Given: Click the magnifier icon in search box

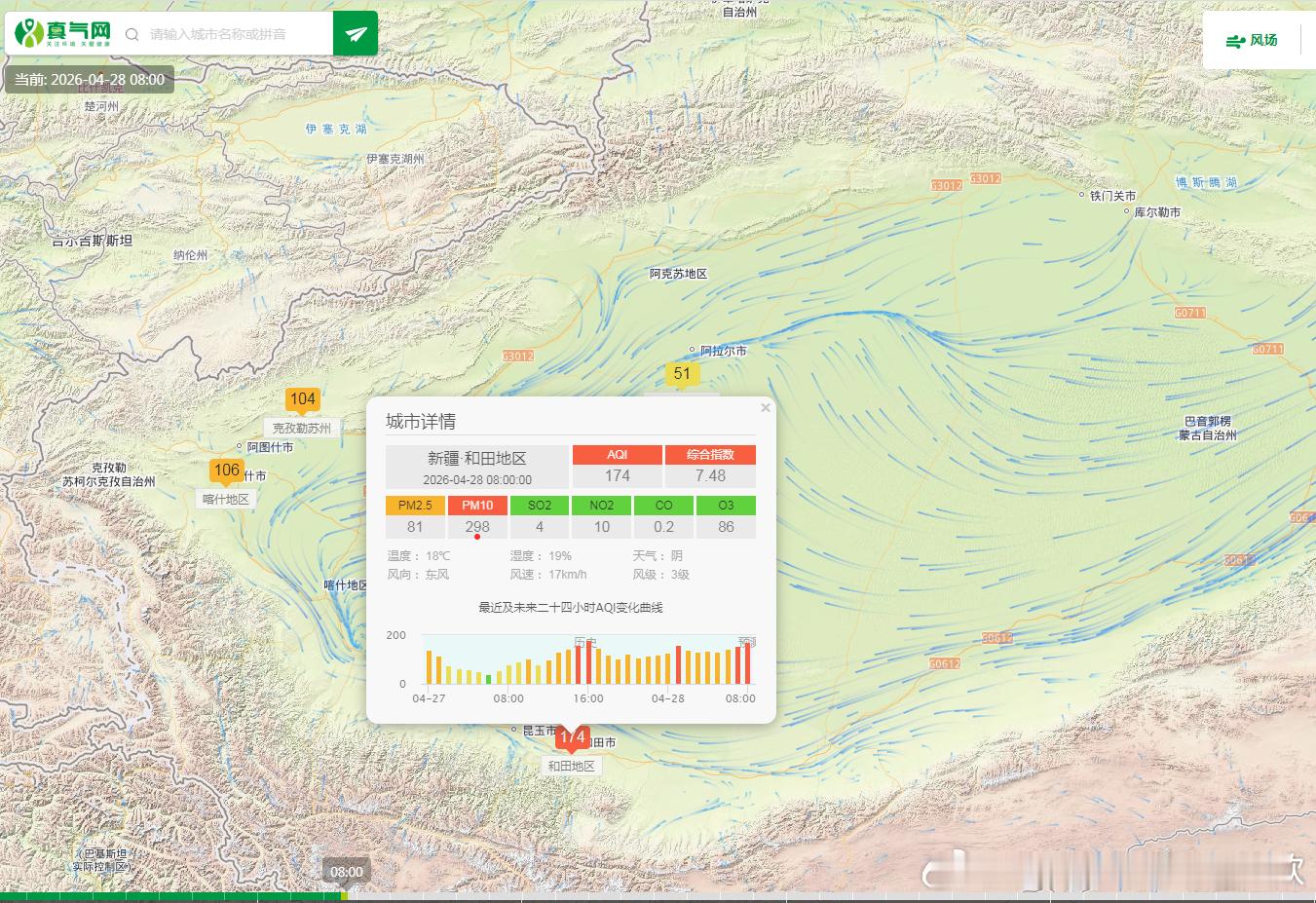Looking at the screenshot, I should [x=132, y=34].
